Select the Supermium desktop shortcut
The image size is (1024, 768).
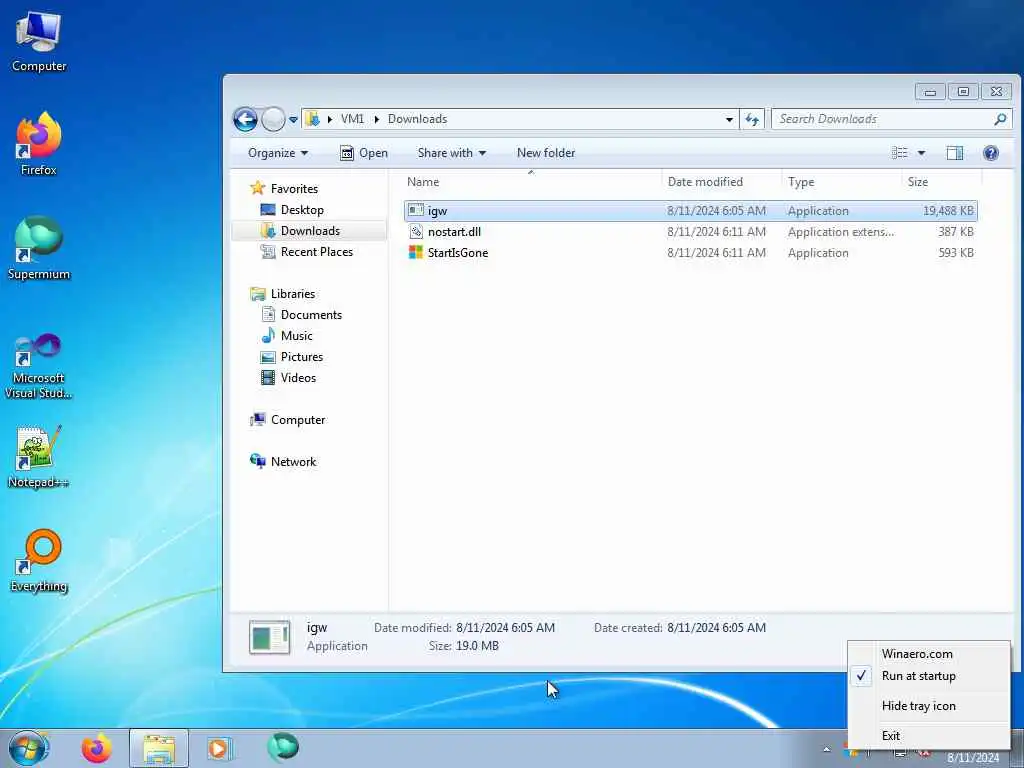click(x=39, y=249)
